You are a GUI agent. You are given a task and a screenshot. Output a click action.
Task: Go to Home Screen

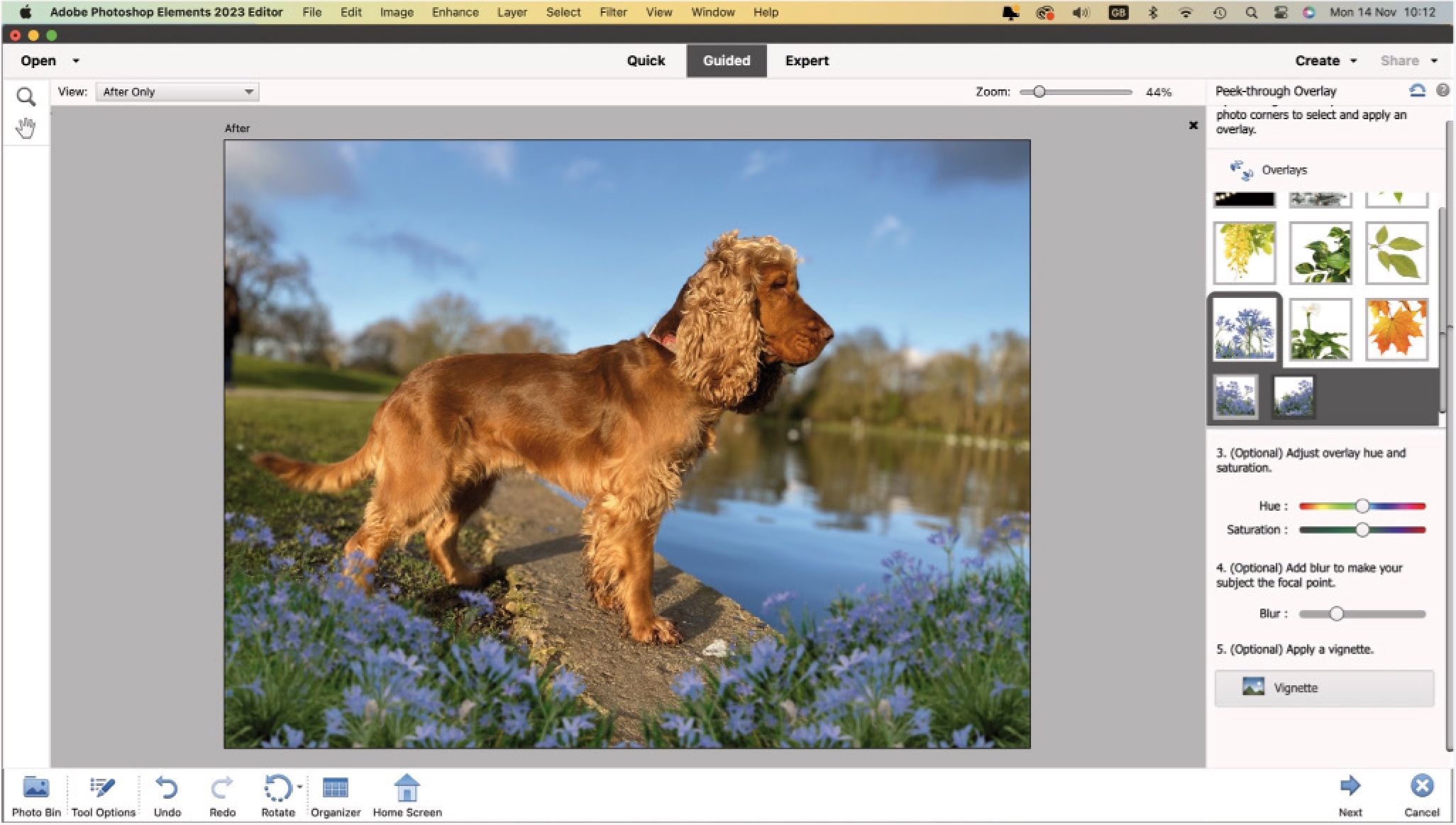407,797
